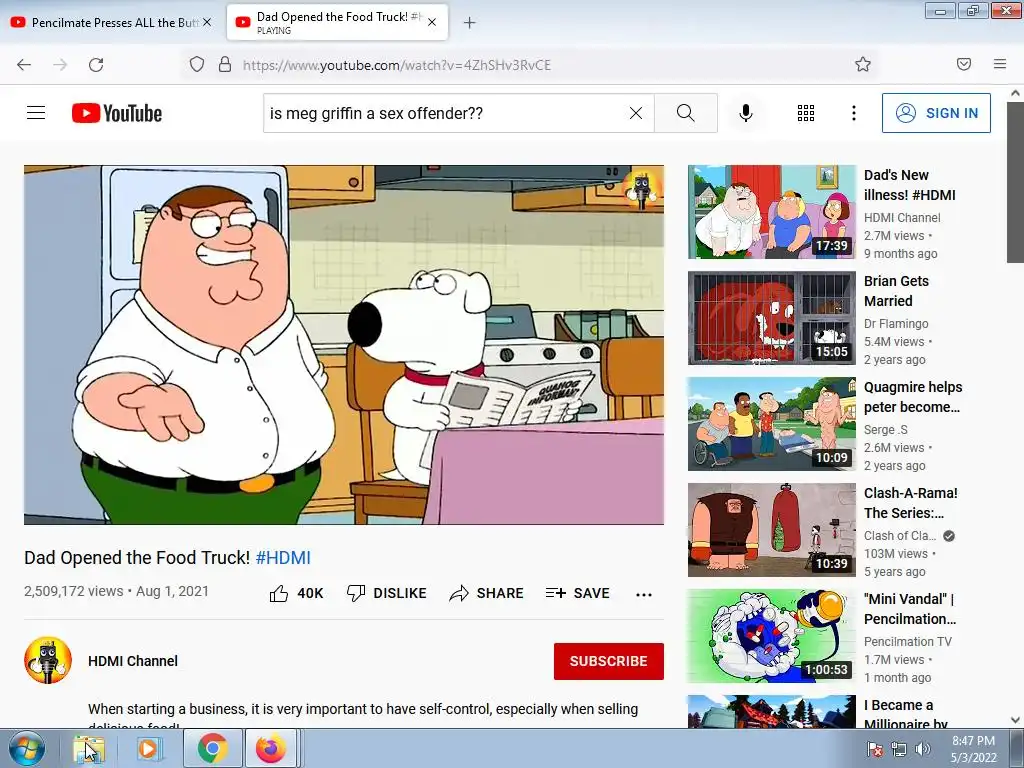Click the magnifier search button
The image size is (1024, 768).
point(686,113)
